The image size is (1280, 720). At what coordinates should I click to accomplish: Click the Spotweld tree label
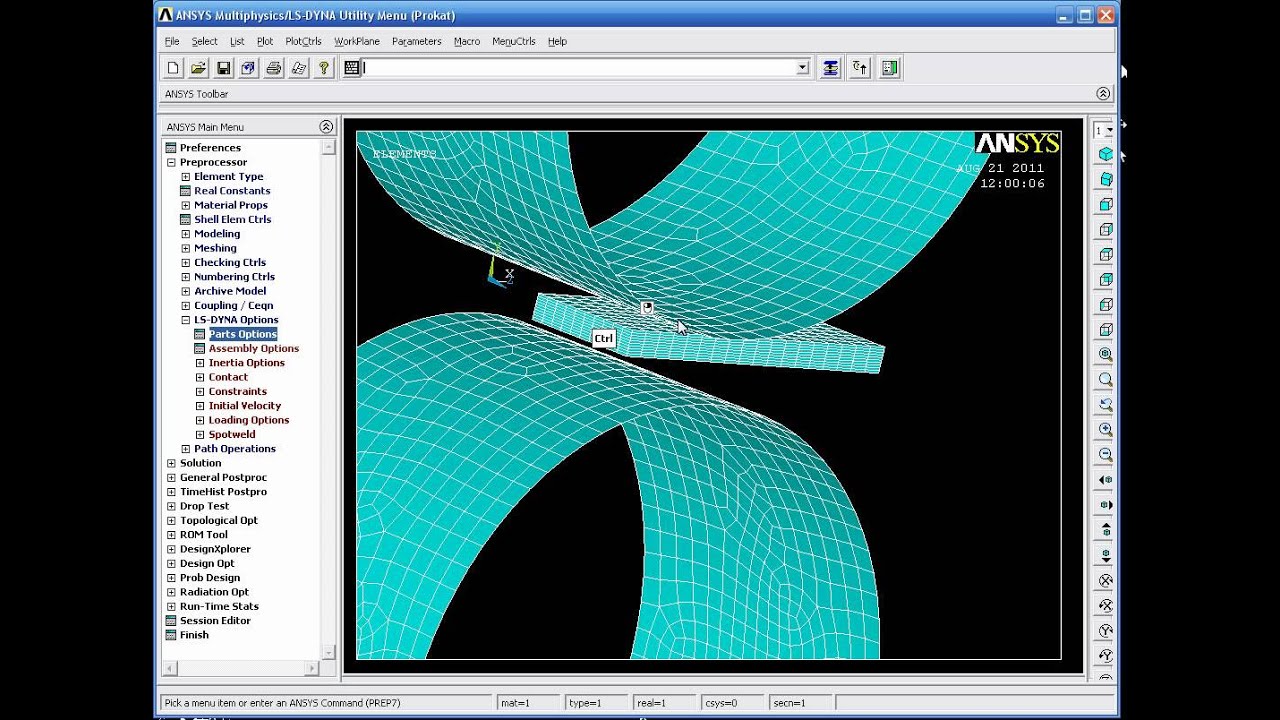(x=232, y=435)
